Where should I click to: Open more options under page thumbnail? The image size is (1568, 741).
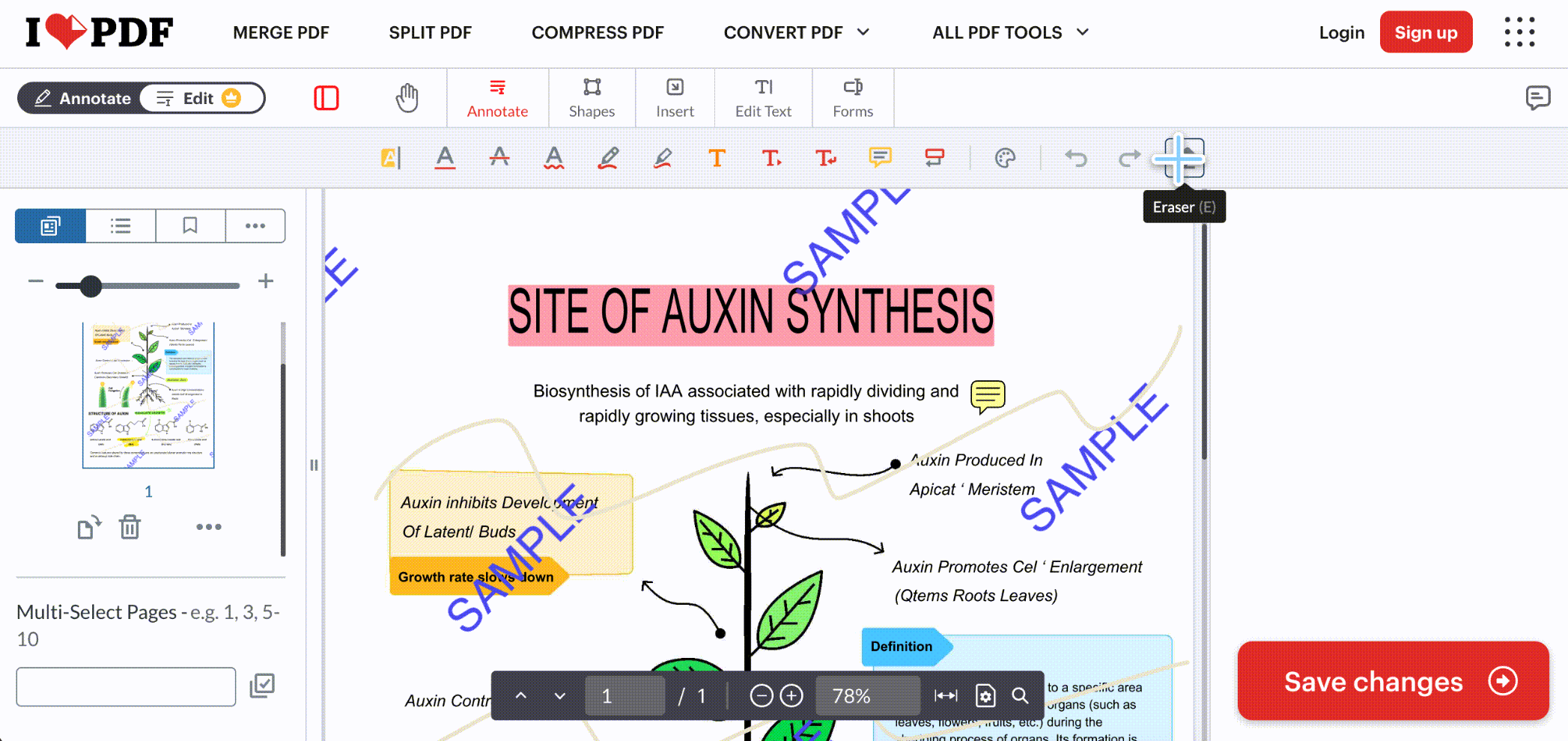click(x=208, y=527)
